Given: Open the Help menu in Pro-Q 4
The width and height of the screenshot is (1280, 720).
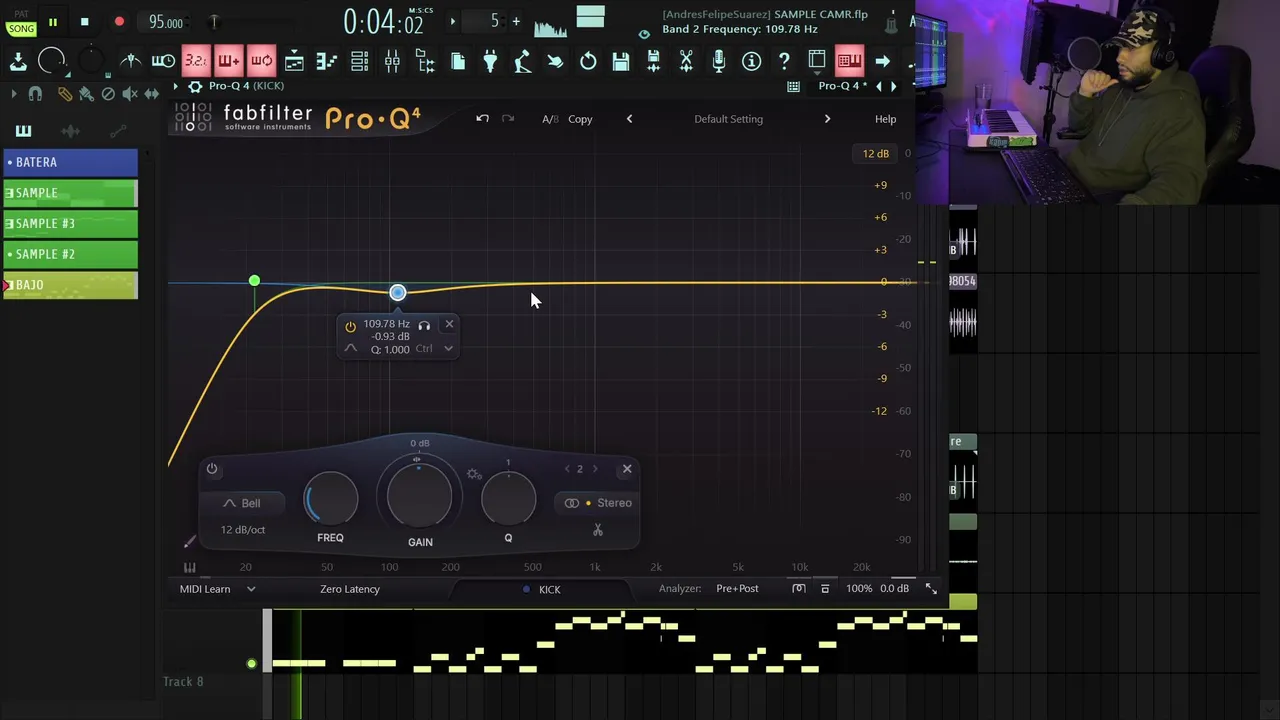Looking at the screenshot, I should tap(885, 119).
